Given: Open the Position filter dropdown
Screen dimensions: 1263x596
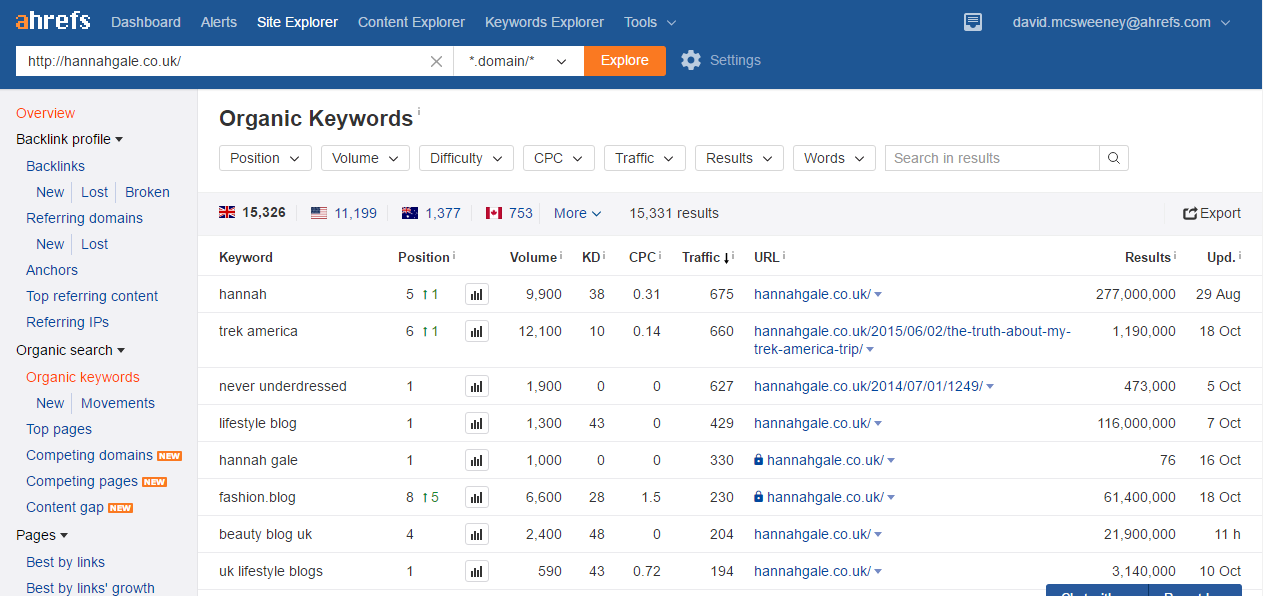Looking at the screenshot, I should [265, 158].
